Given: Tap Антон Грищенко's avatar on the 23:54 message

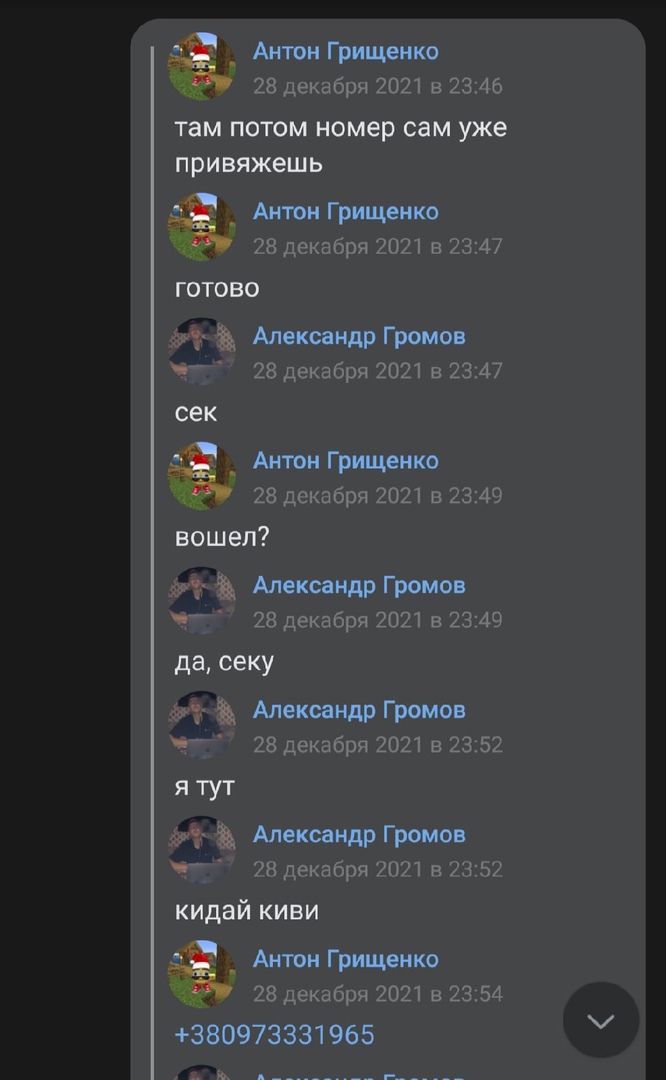Looking at the screenshot, I should click(202, 975).
